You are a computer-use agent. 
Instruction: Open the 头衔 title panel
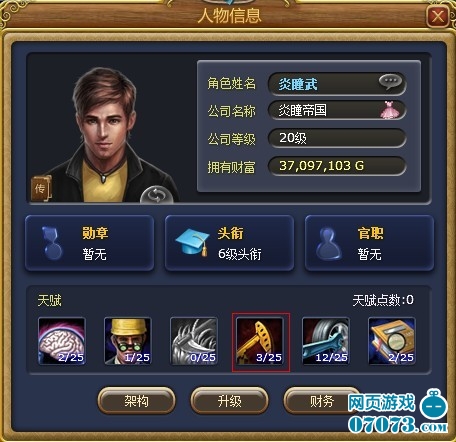tap(229, 243)
